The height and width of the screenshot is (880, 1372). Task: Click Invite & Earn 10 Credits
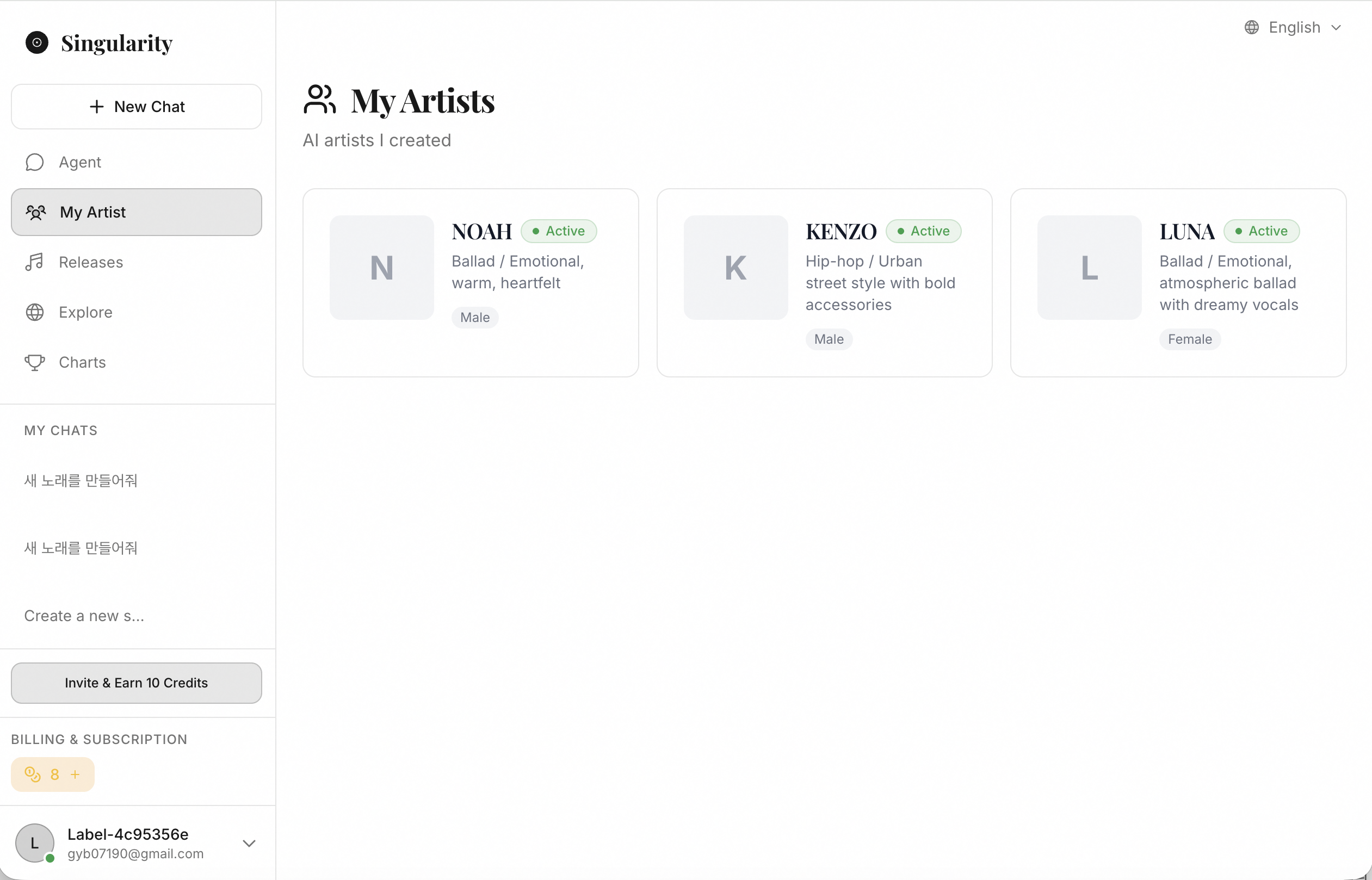click(x=136, y=683)
